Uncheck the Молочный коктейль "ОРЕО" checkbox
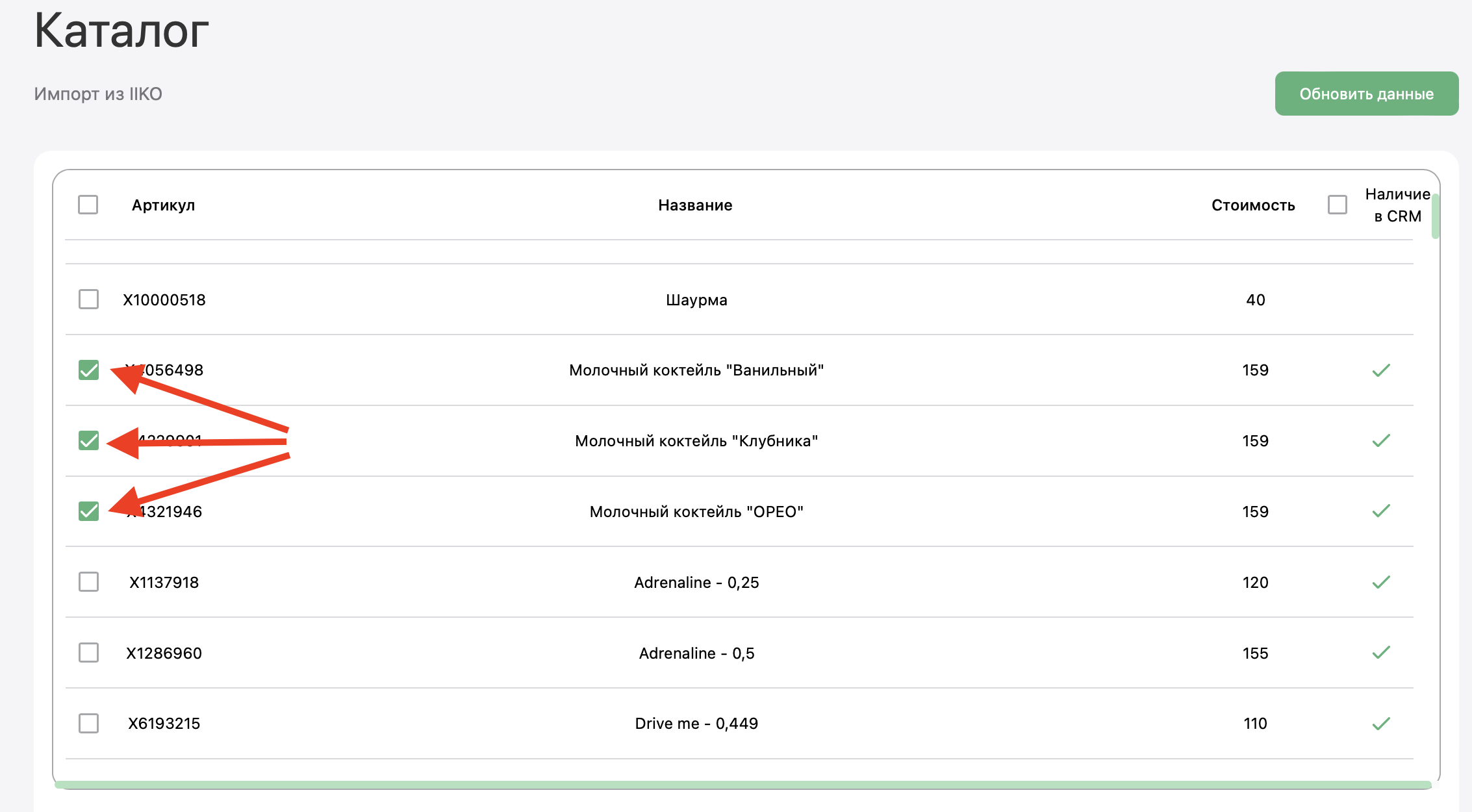1472x812 pixels. [88, 511]
